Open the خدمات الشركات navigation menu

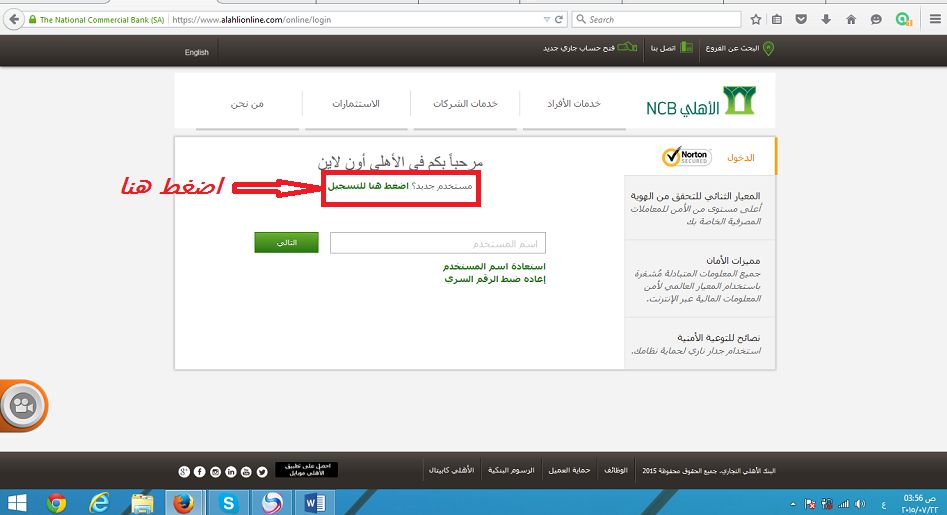click(x=465, y=105)
